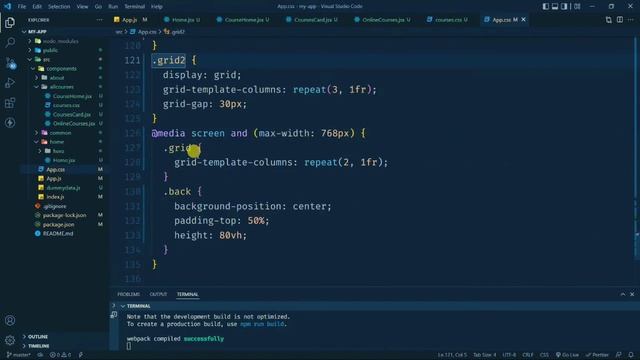Close the bottom panel

point(632,294)
